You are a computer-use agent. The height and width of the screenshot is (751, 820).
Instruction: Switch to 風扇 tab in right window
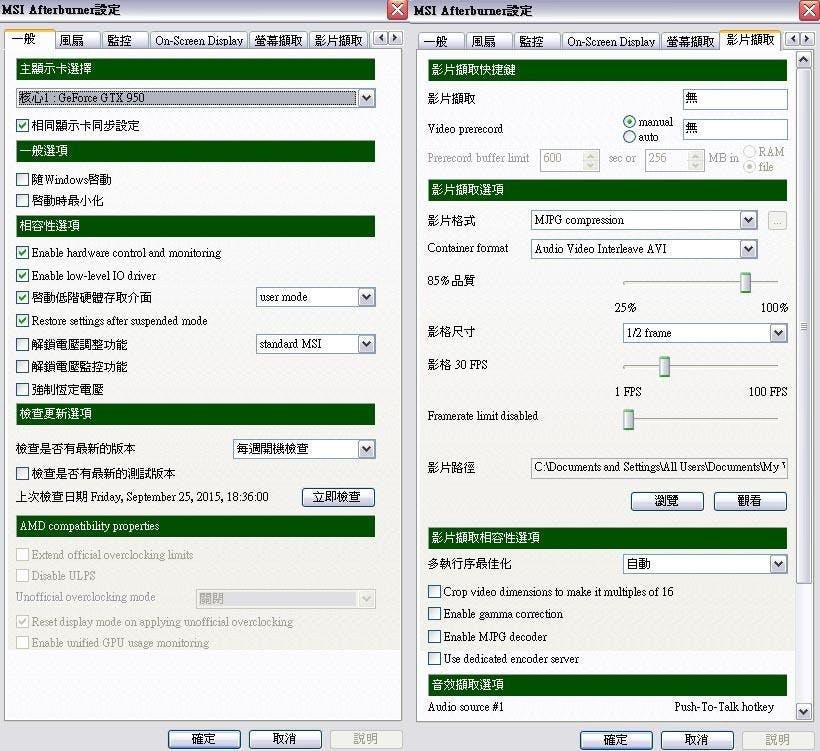point(489,41)
